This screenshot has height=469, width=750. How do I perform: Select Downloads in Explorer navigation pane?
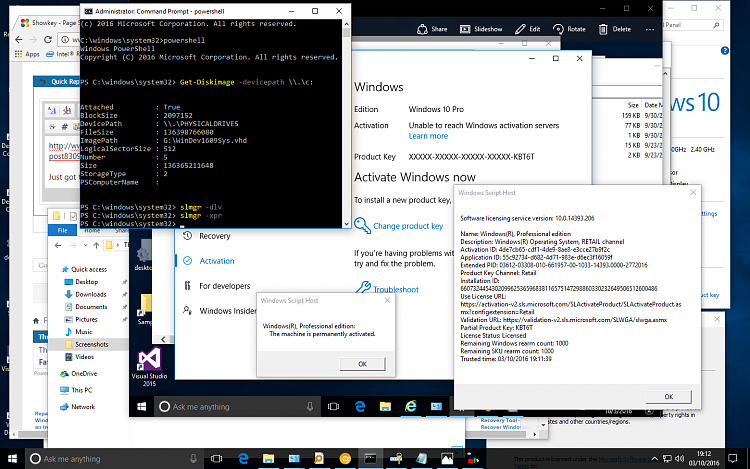click(86, 294)
